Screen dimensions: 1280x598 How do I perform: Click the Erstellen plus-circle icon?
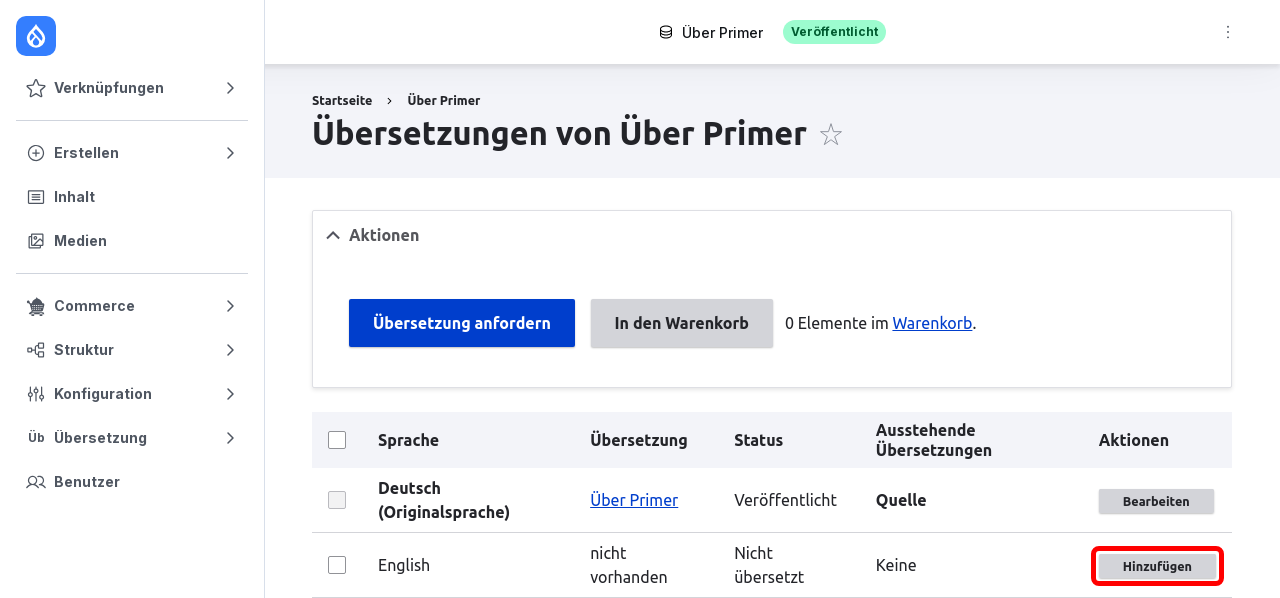(x=36, y=153)
